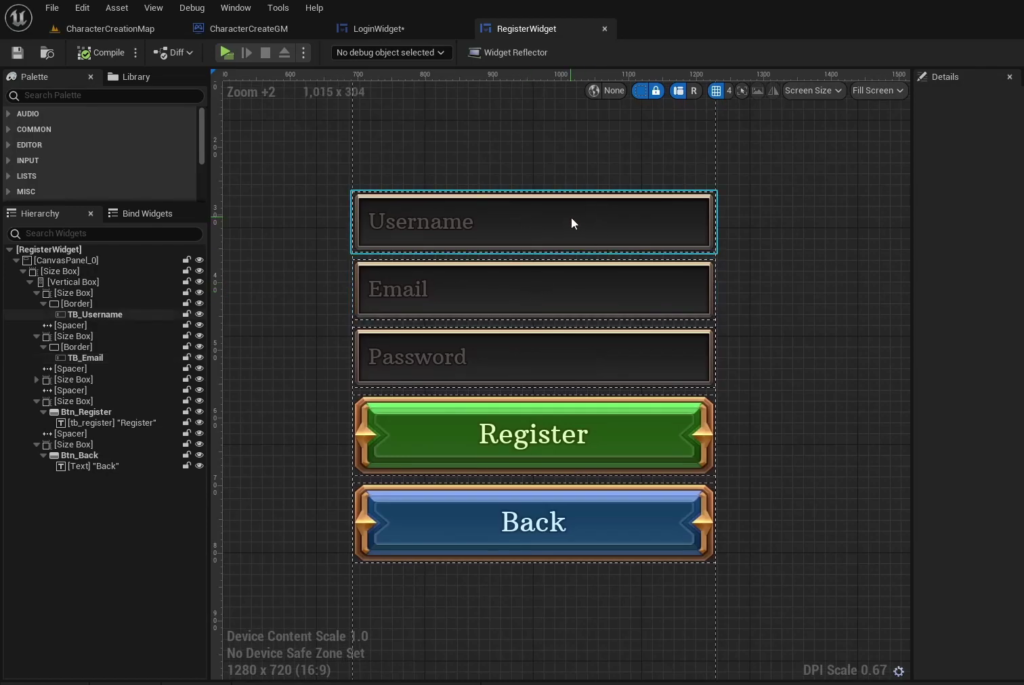Open the Asset menu

pyautogui.click(x=117, y=8)
